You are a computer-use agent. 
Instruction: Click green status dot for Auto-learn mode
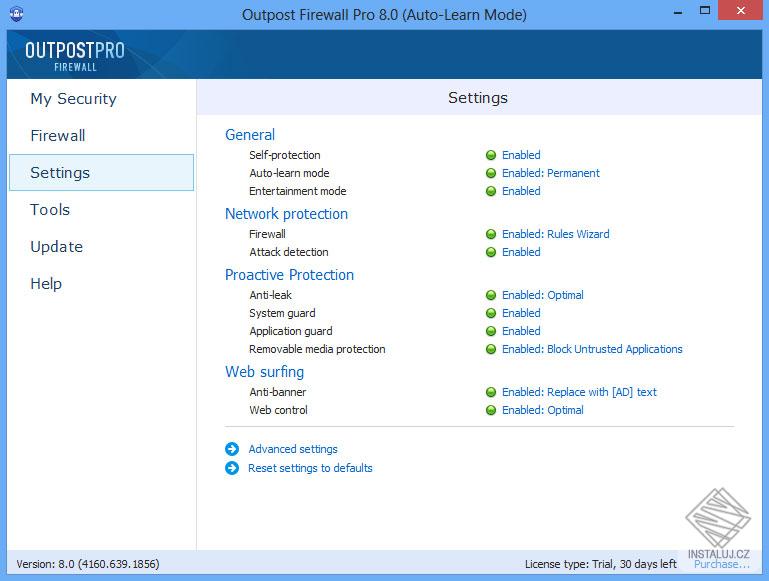tap(490, 173)
